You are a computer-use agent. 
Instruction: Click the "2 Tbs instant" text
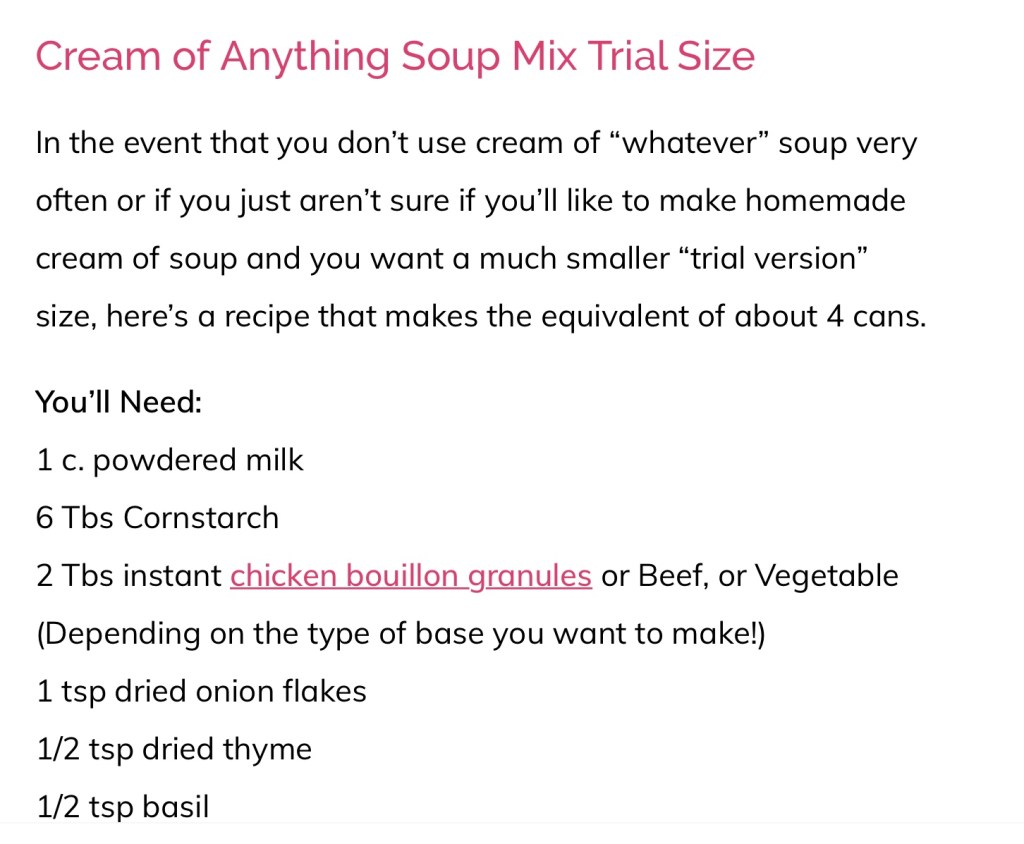[x=128, y=577]
